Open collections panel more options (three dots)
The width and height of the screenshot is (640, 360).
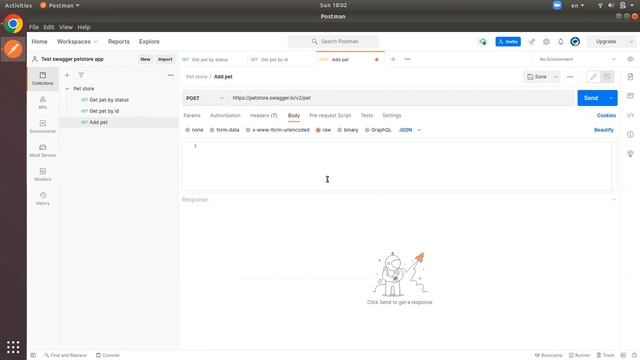(x=171, y=75)
